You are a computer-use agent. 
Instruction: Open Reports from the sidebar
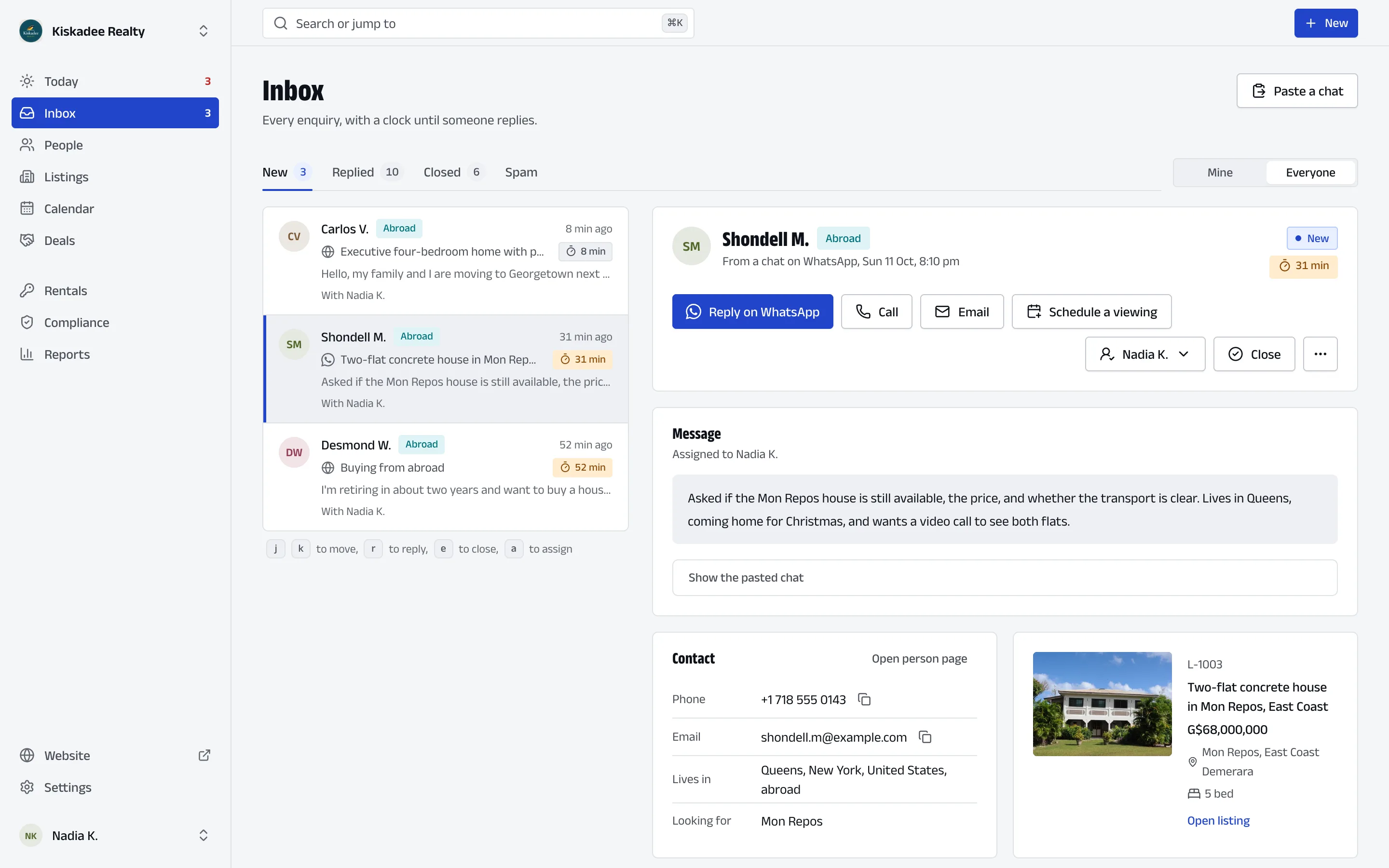click(x=115, y=354)
